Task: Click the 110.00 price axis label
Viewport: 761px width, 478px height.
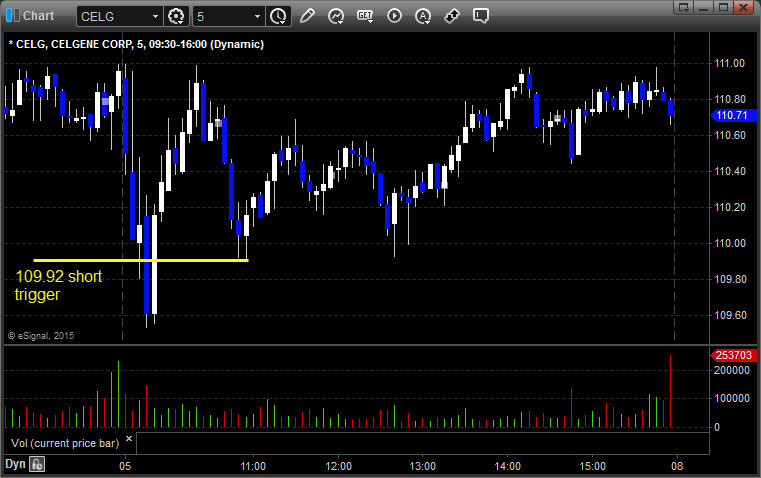Action: 729,243
